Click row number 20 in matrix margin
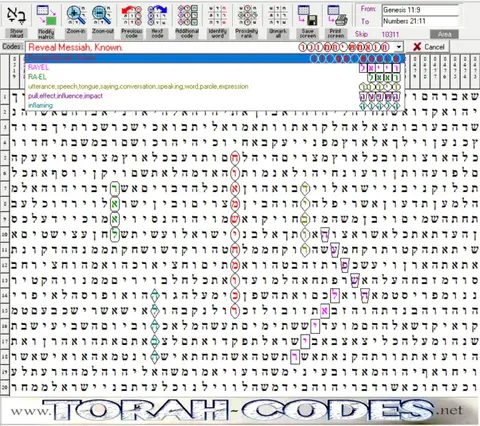Screen dimensions: 480x426 [x=5, y=387]
